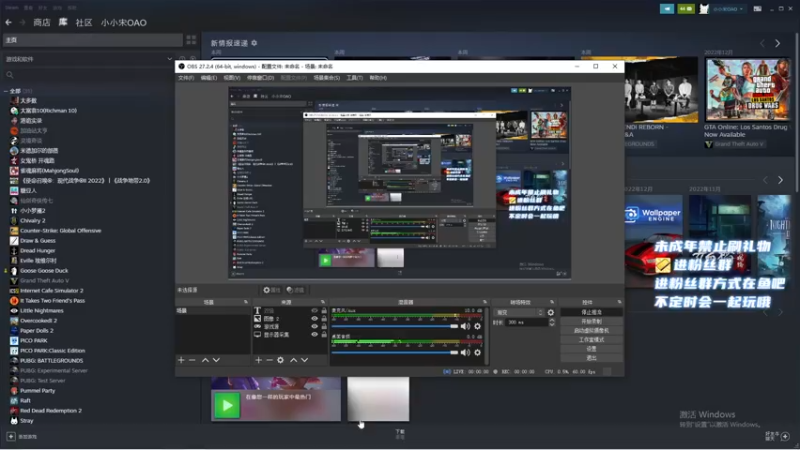Viewport: 800px width, 450px height.
Task: Open microphone mixer gear settings
Action: (478, 326)
